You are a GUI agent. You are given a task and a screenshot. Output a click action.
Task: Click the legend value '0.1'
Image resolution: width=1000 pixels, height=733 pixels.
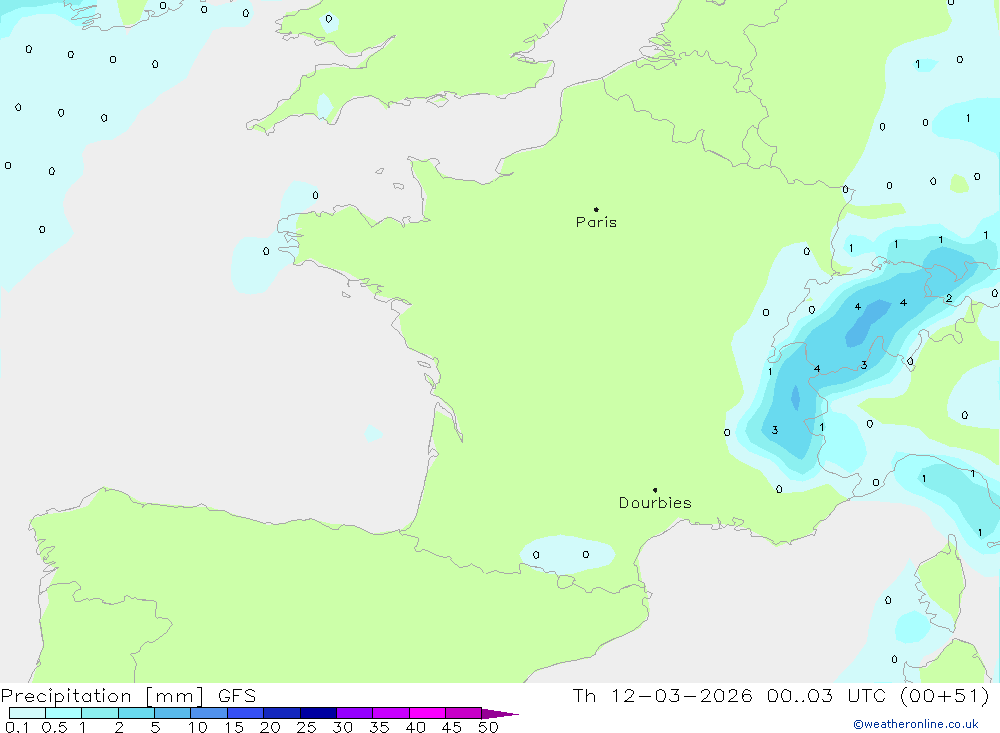coord(17,727)
